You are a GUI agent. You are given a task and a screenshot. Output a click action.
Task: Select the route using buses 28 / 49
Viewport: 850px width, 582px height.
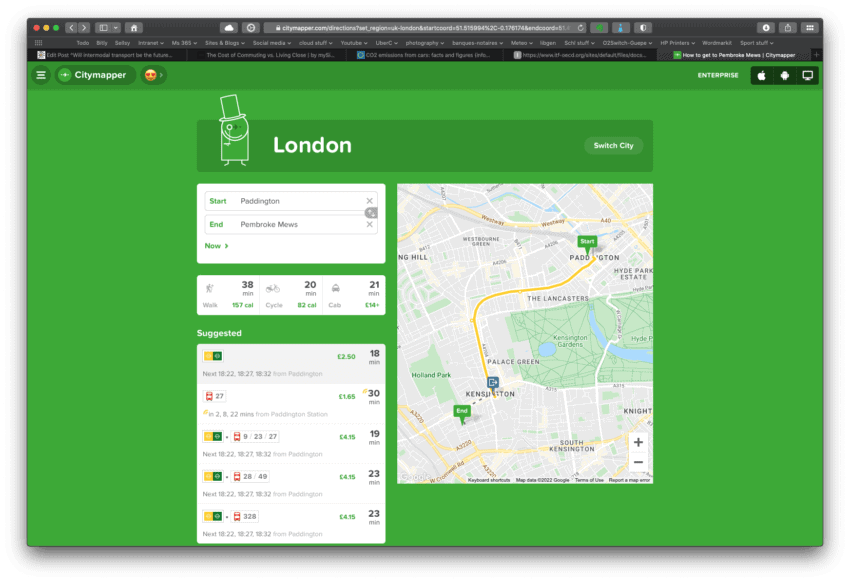(x=291, y=484)
